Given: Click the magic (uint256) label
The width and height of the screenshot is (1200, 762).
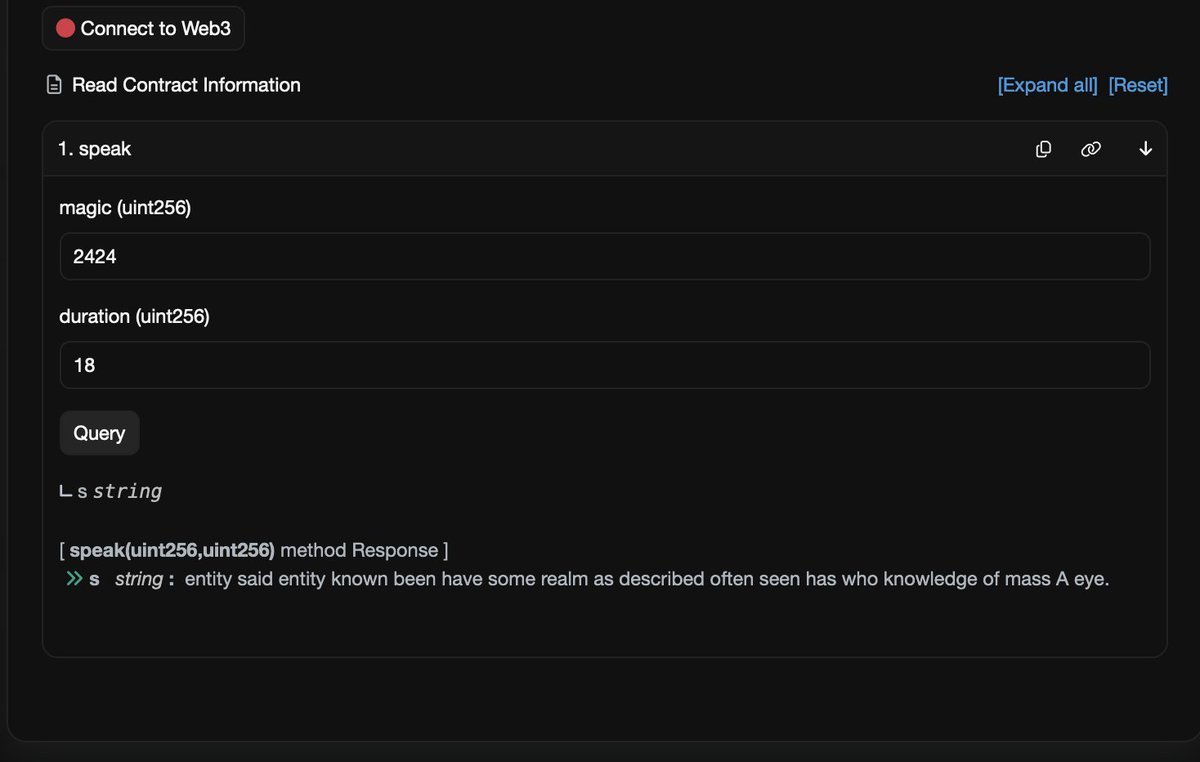Looking at the screenshot, I should [125, 208].
